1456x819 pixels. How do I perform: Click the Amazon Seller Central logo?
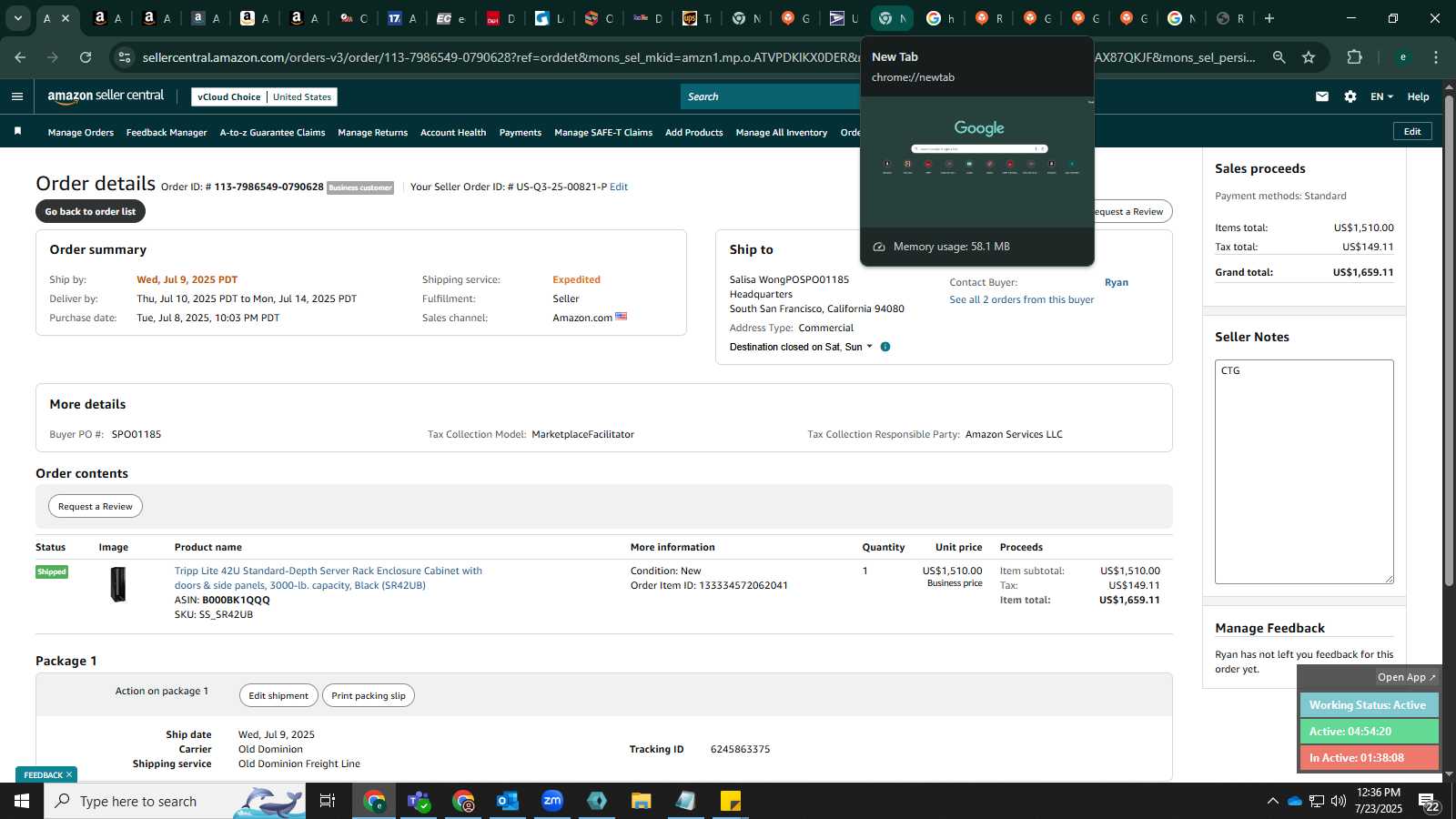point(106,96)
